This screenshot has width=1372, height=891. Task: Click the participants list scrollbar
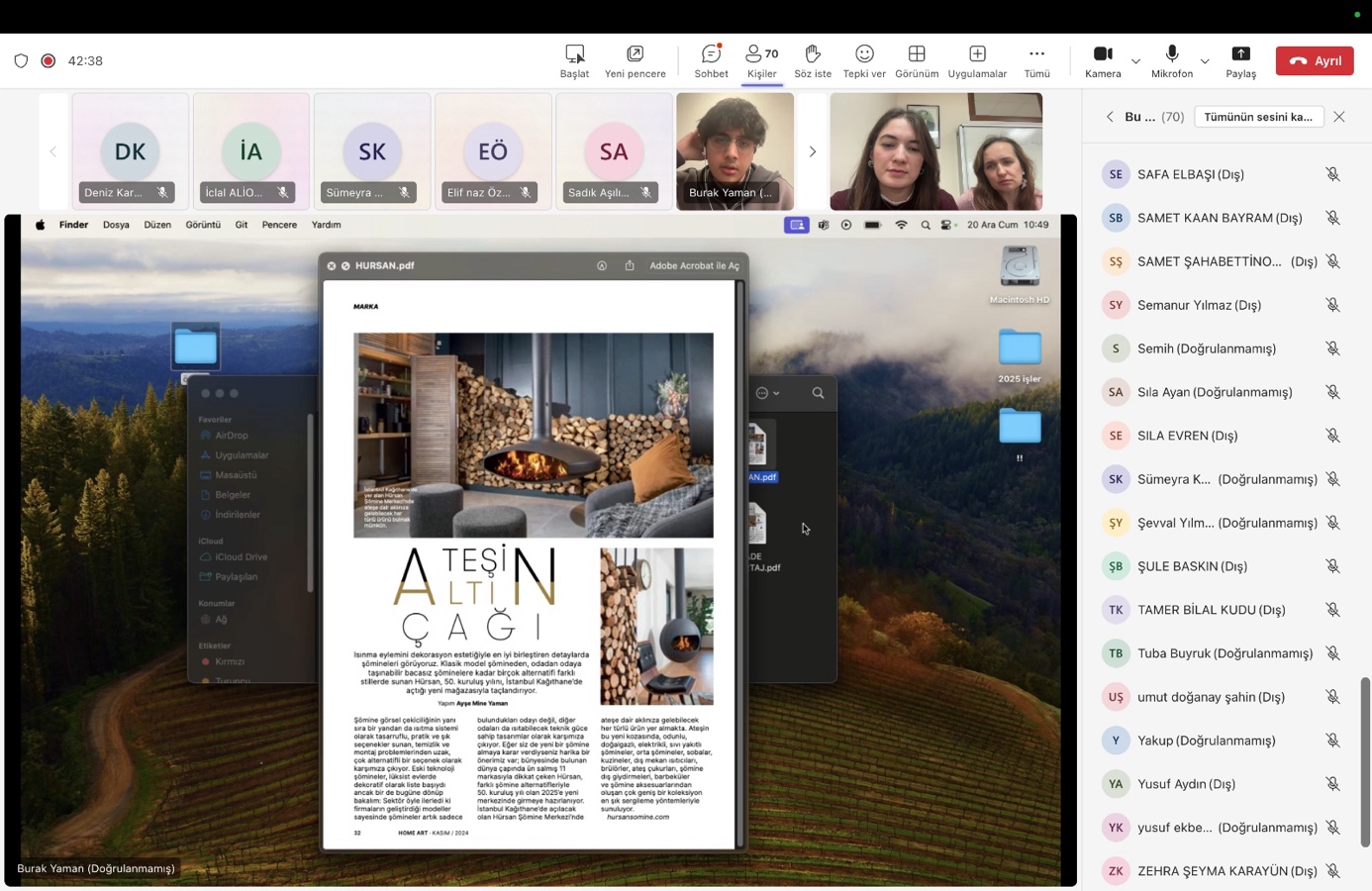point(1365,762)
